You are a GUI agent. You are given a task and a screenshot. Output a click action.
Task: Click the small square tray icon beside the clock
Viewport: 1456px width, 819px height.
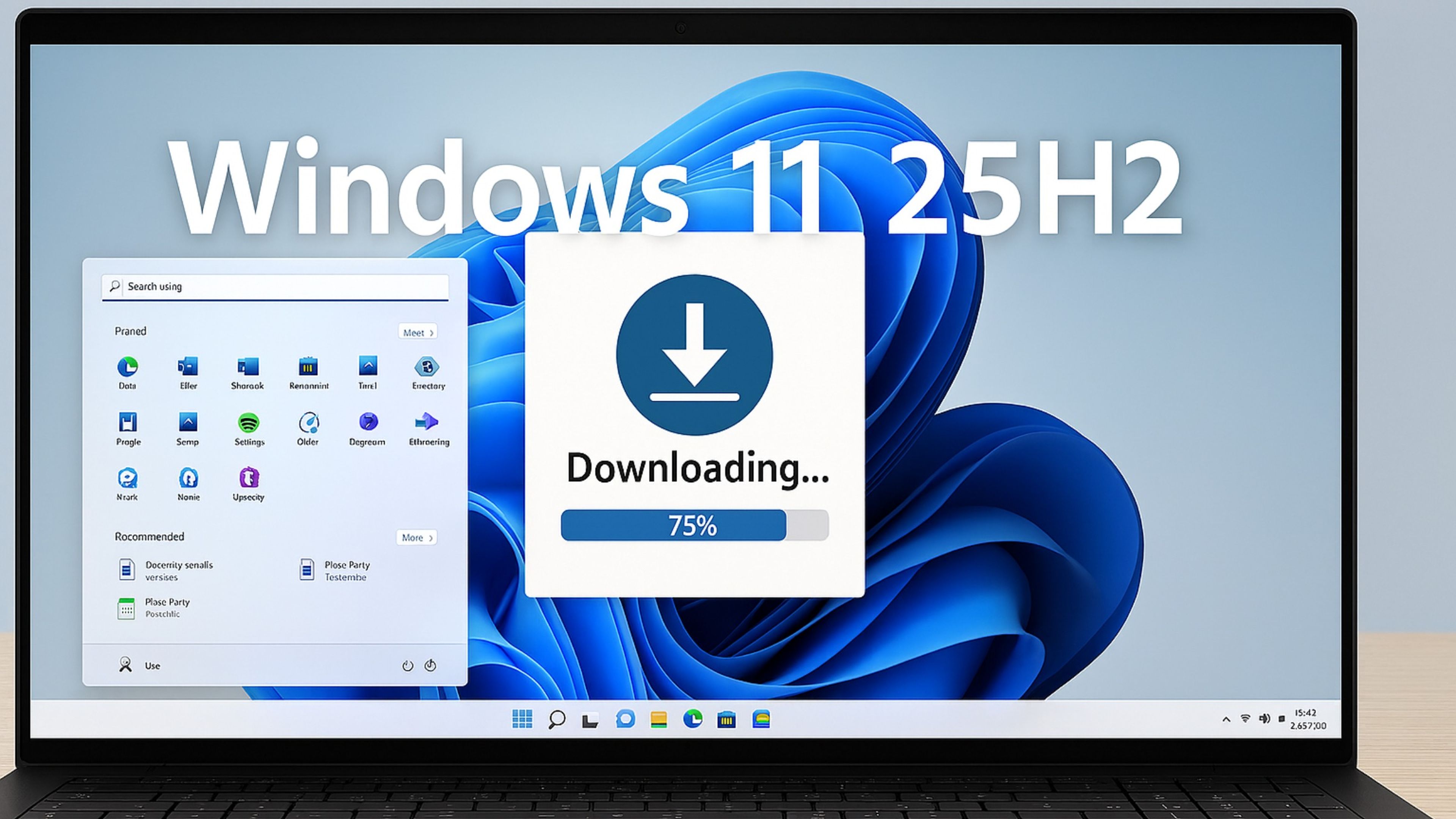point(1281,719)
